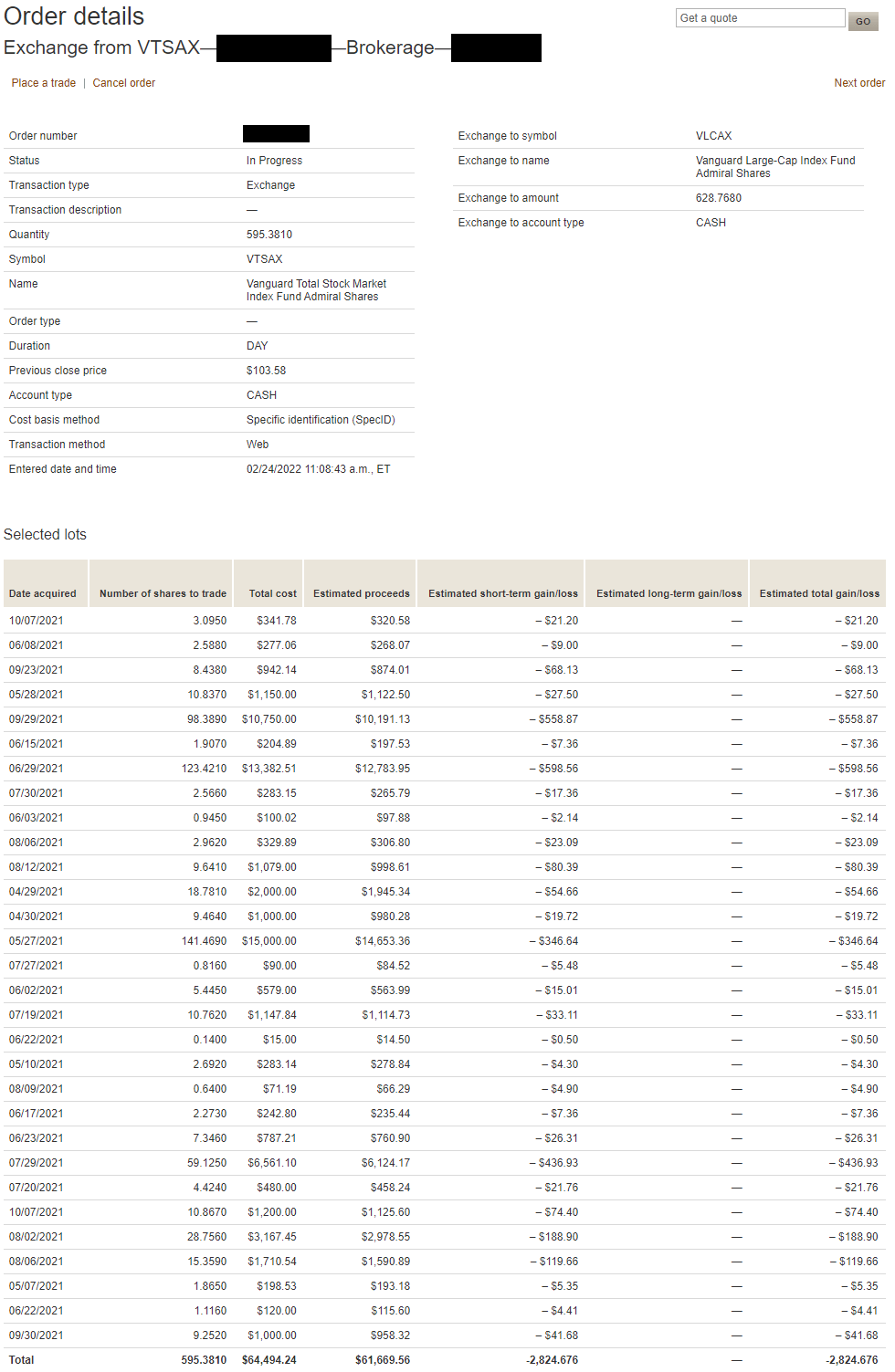Focus the Get a quote input field
This screenshot has width=895, height=1372.
tap(761, 18)
